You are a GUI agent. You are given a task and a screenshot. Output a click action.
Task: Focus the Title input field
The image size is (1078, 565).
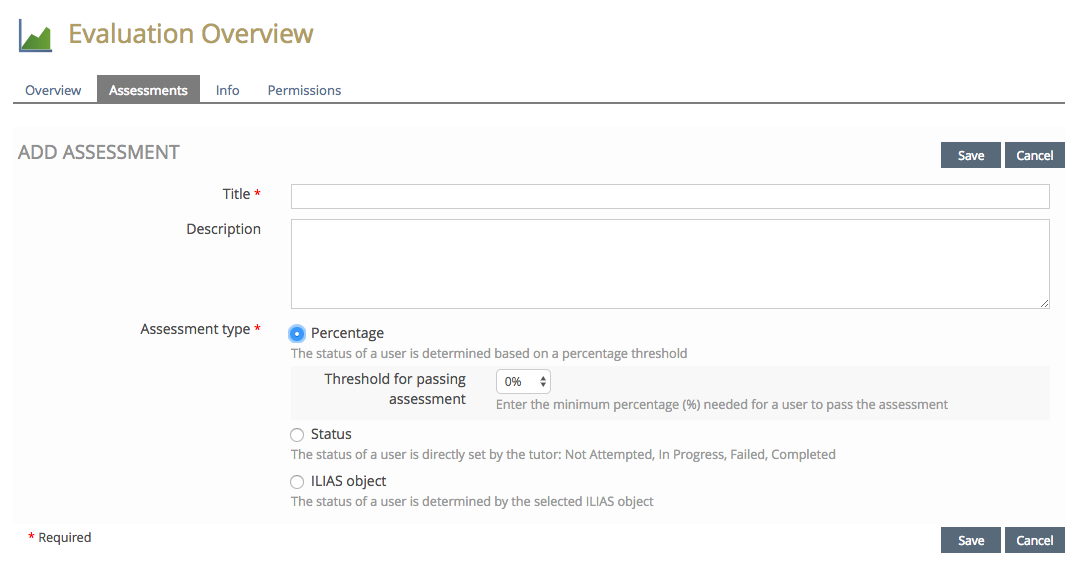(x=670, y=196)
